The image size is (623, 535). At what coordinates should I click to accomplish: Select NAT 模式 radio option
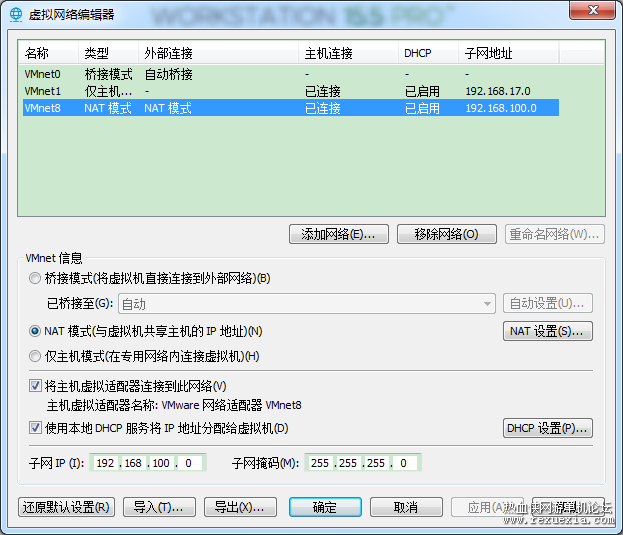coord(35,331)
